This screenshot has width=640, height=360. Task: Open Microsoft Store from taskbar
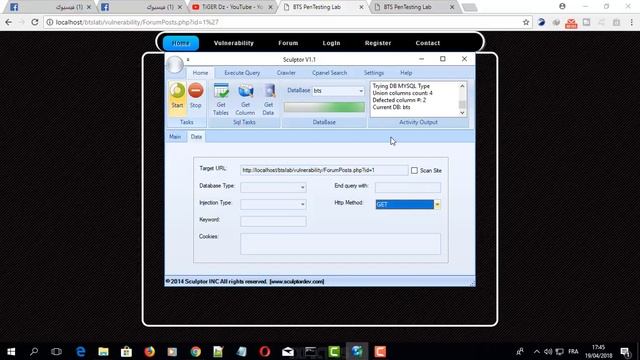[x=126, y=351]
